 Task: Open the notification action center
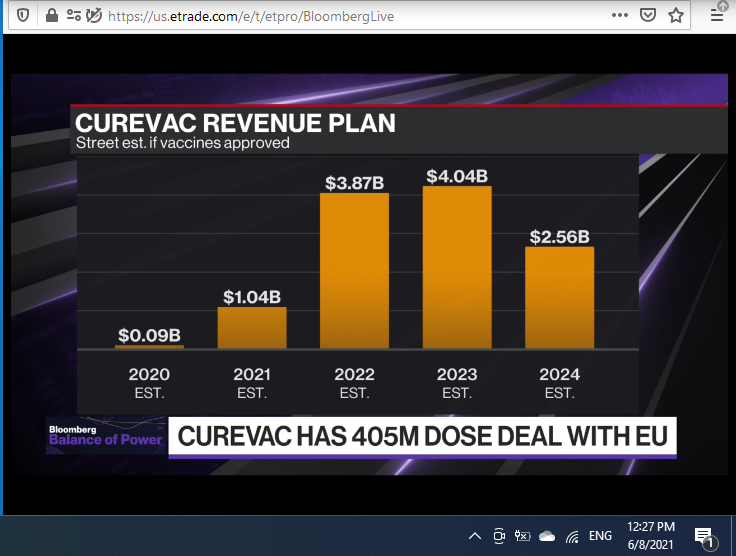[705, 537]
